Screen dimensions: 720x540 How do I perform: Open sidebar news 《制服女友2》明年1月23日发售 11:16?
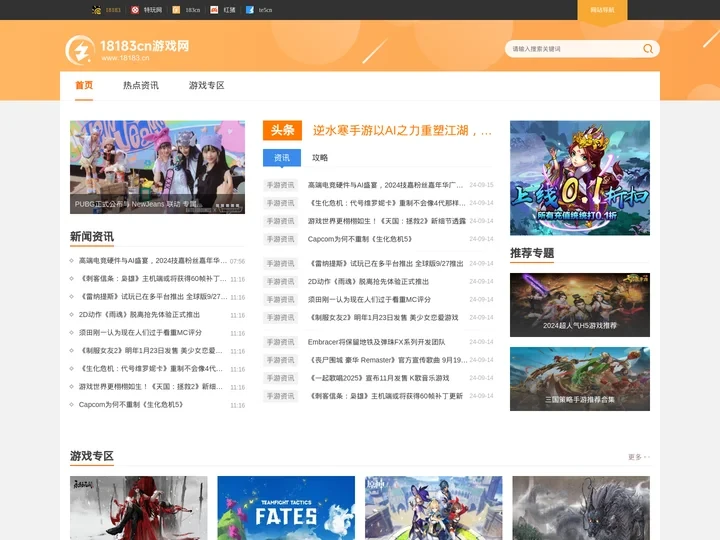[151, 351]
